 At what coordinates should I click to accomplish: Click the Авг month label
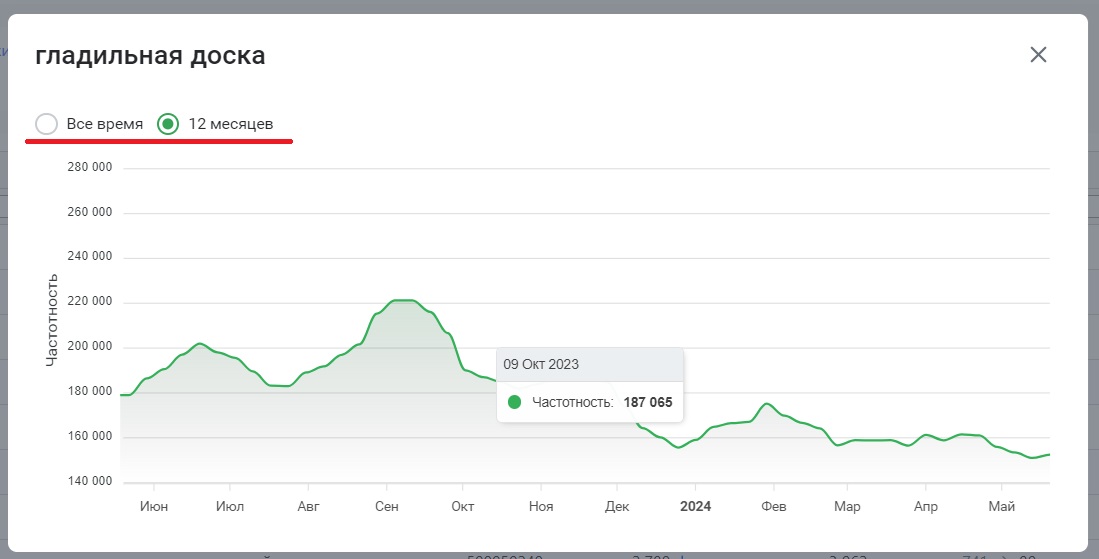(x=309, y=507)
